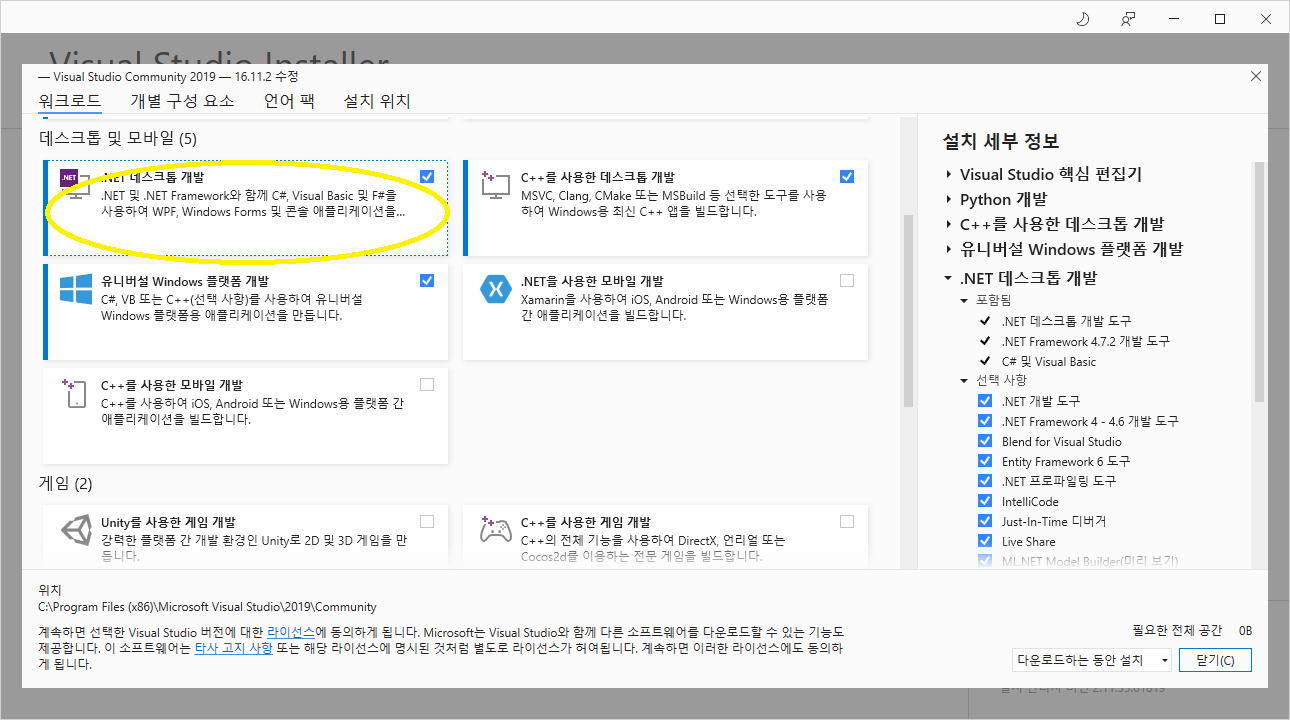Expand Visual Studio 핵심 편집기 details
Viewport: 1290px width, 720px height.
948,174
